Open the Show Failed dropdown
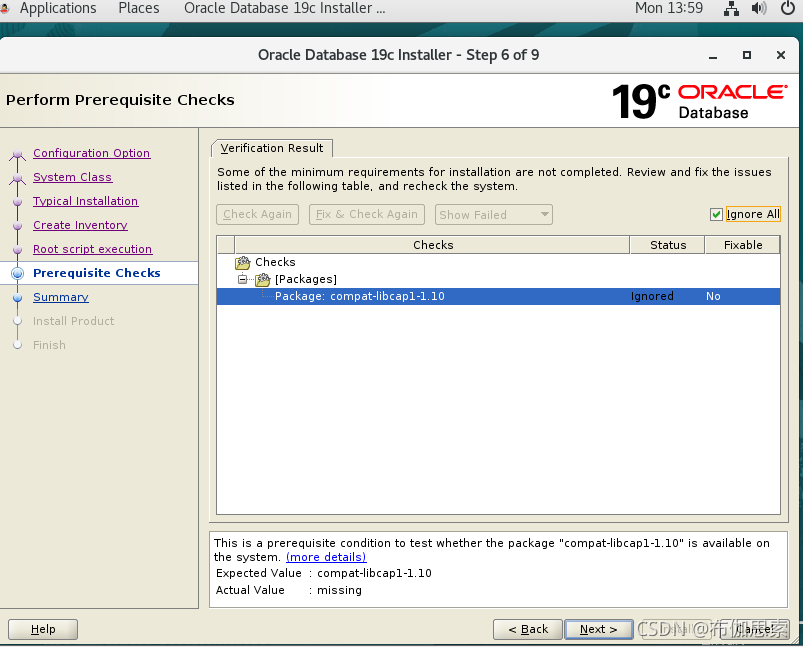Screen dimensions: 803x647 coord(494,215)
